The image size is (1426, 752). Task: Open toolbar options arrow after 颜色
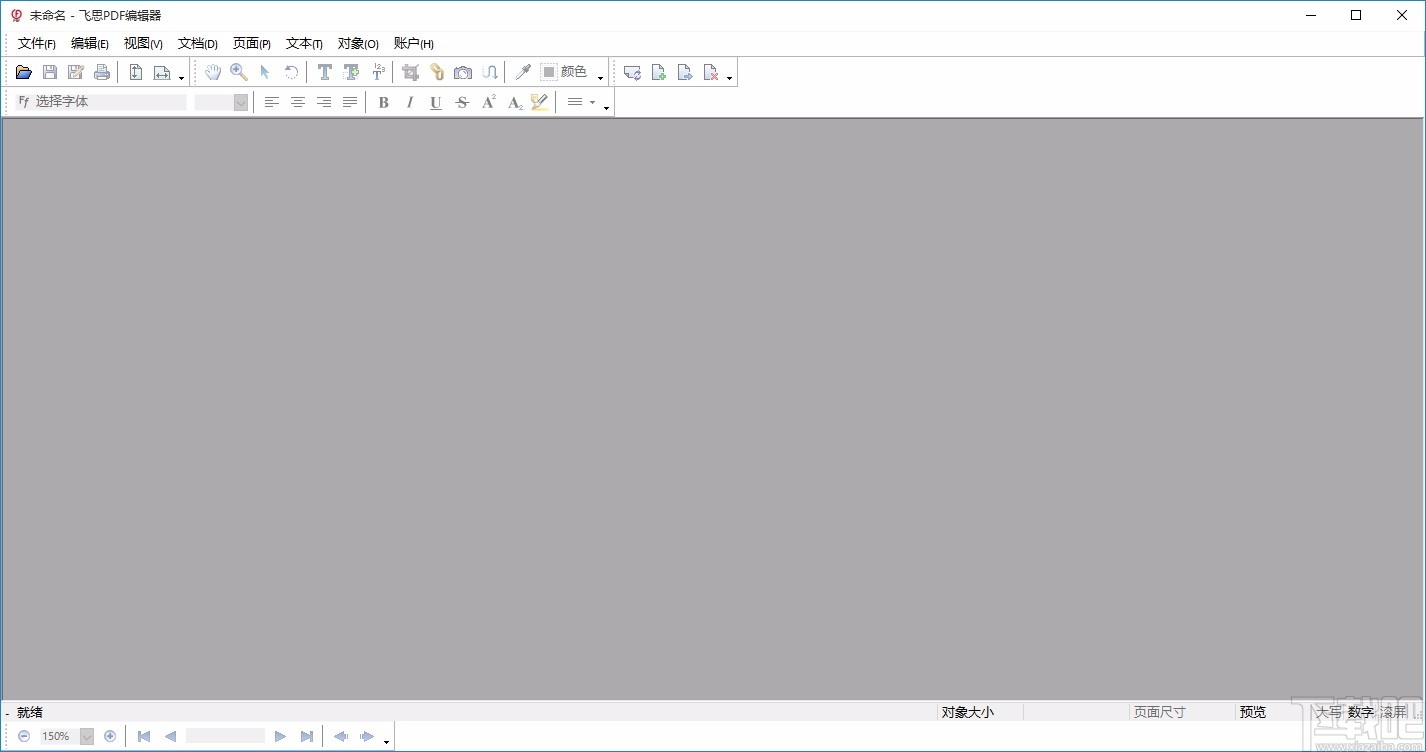[x=600, y=78]
